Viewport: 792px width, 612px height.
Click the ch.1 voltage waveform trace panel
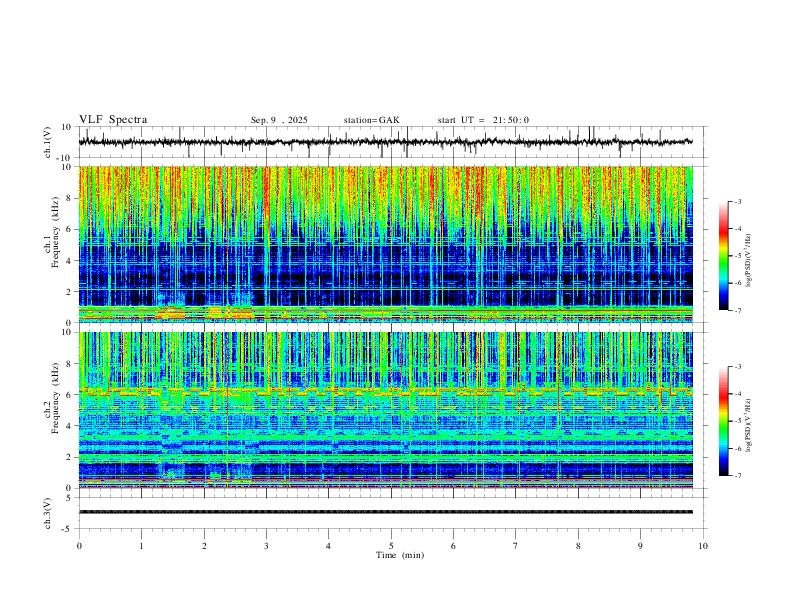392,142
